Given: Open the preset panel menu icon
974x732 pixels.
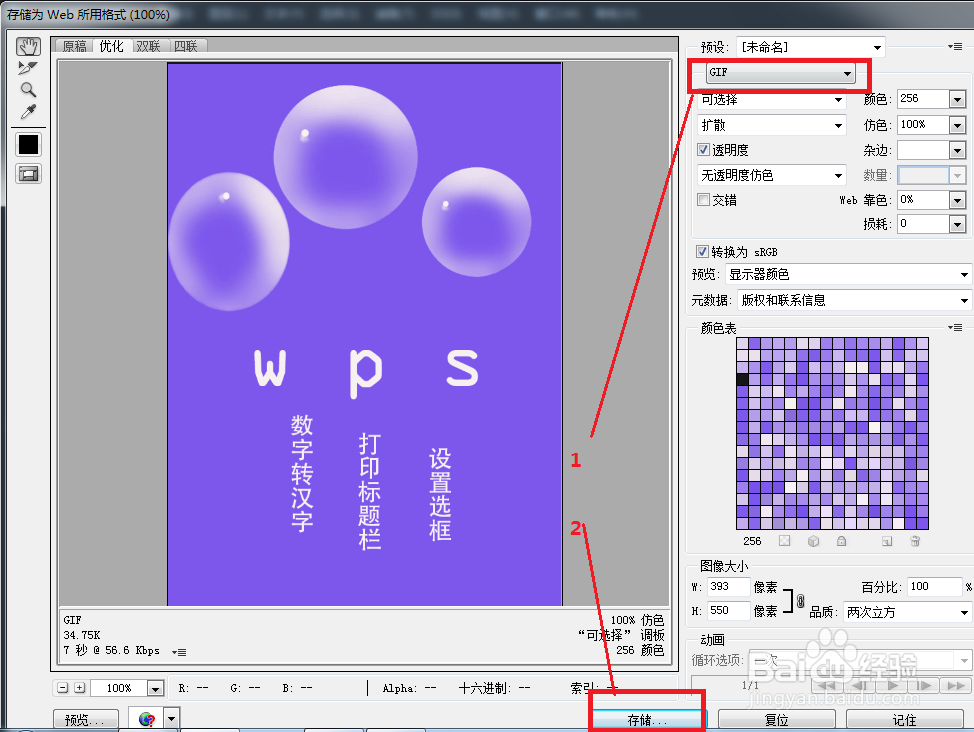Looking at the screenshot, I should pos(955,47).
